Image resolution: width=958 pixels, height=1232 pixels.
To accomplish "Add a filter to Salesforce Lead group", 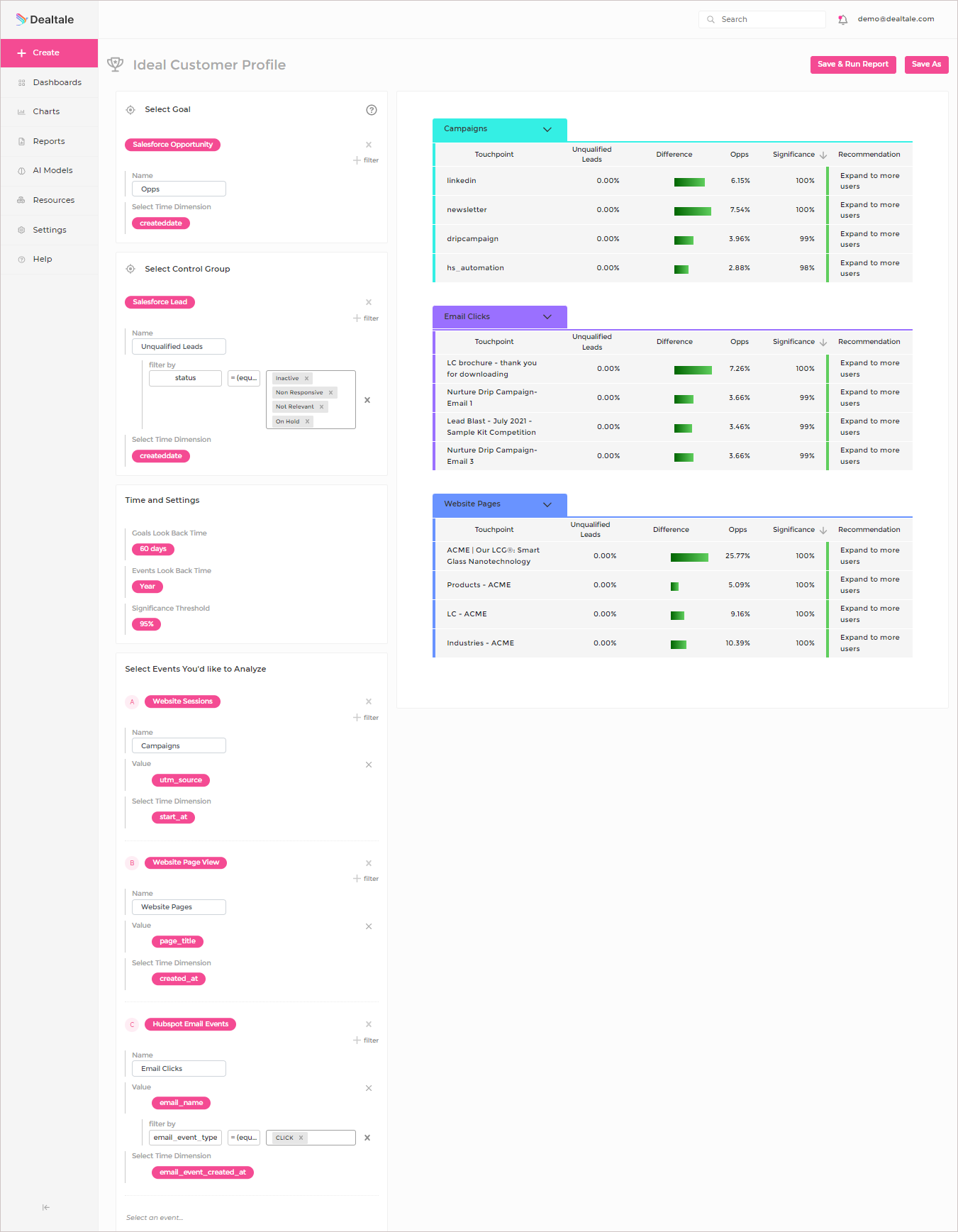I will pyautogui.click(x=366, y=318).
